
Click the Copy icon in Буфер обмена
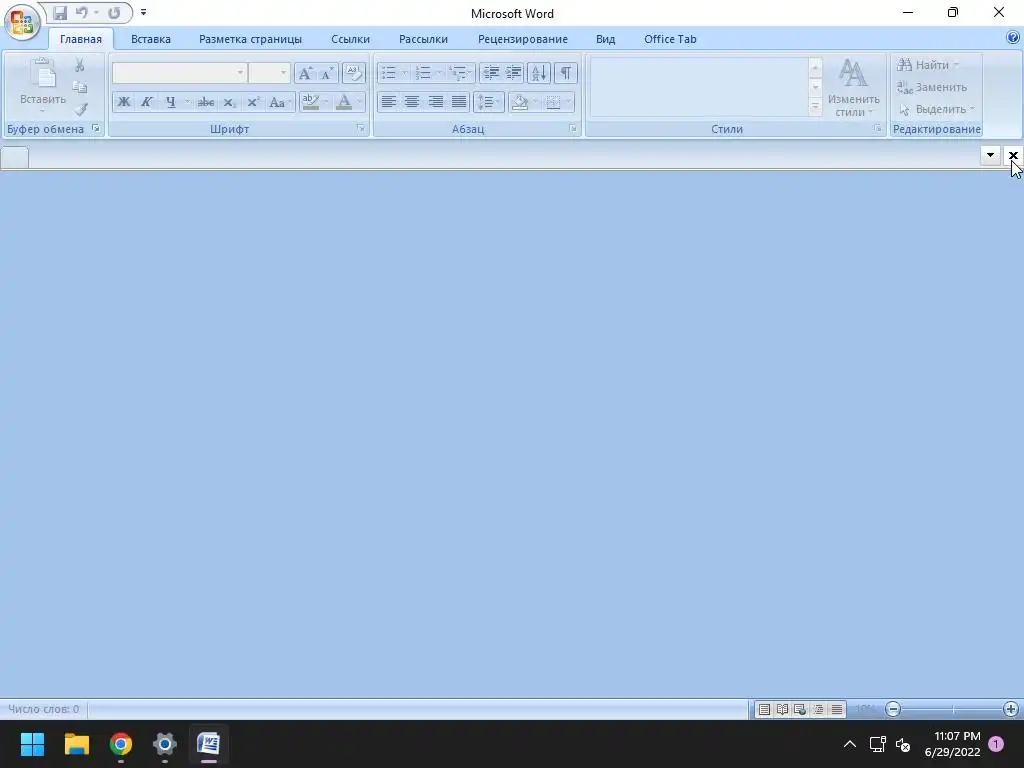[x=80, y=87]
